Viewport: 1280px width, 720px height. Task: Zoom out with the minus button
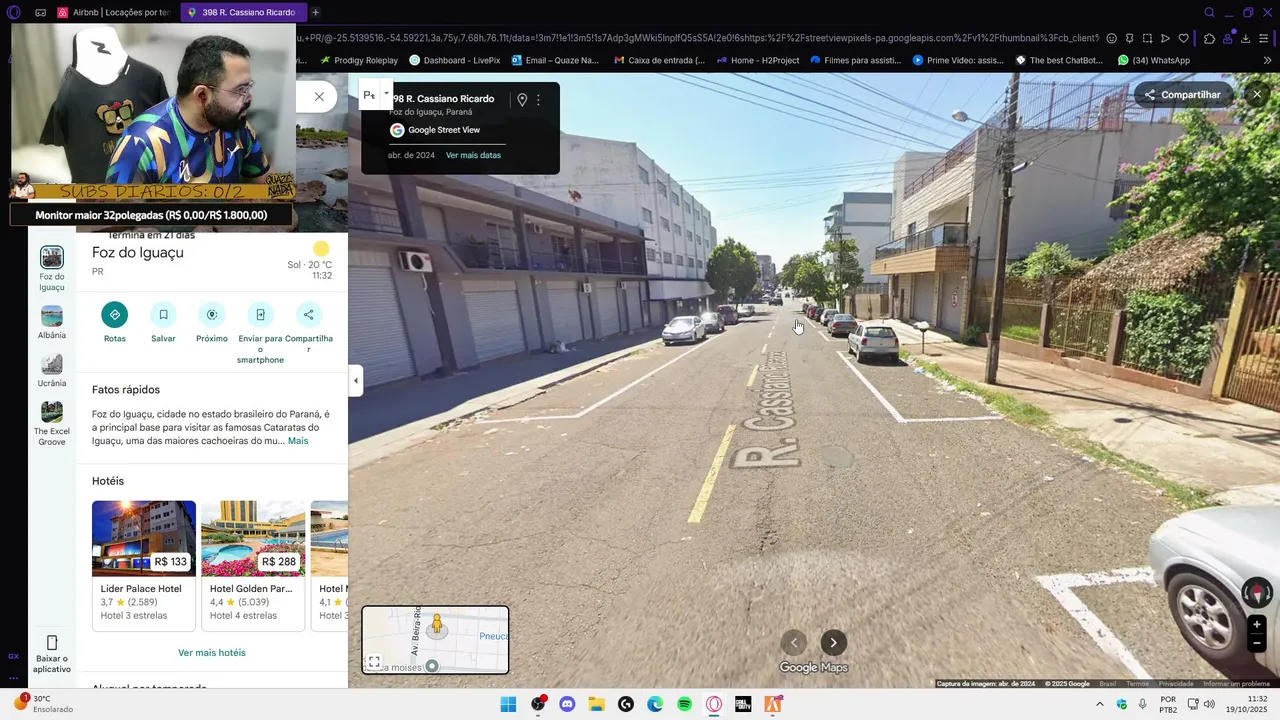[x=1257, y=644]
